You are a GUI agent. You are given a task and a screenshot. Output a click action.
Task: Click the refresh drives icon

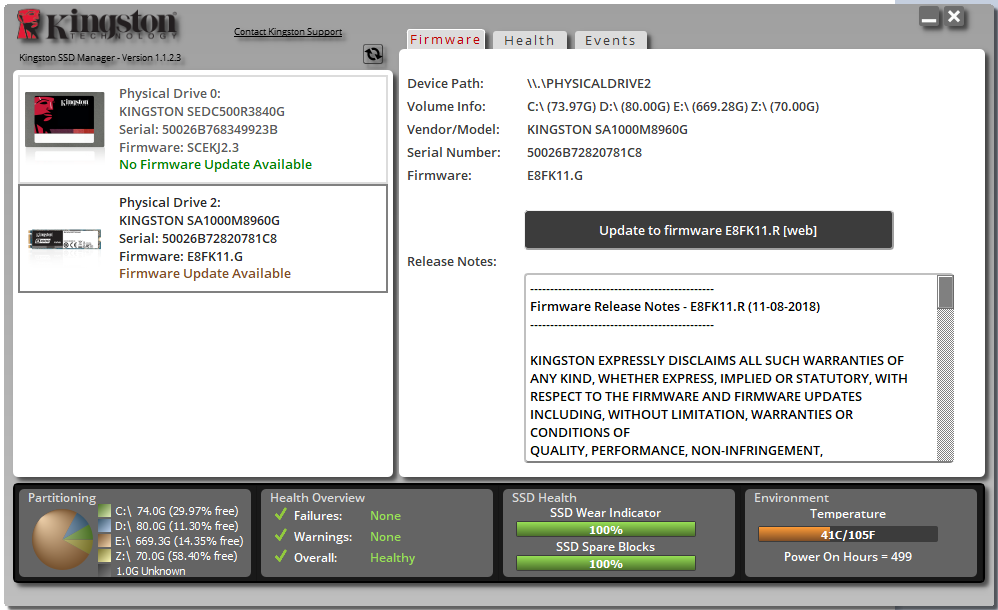373,54
